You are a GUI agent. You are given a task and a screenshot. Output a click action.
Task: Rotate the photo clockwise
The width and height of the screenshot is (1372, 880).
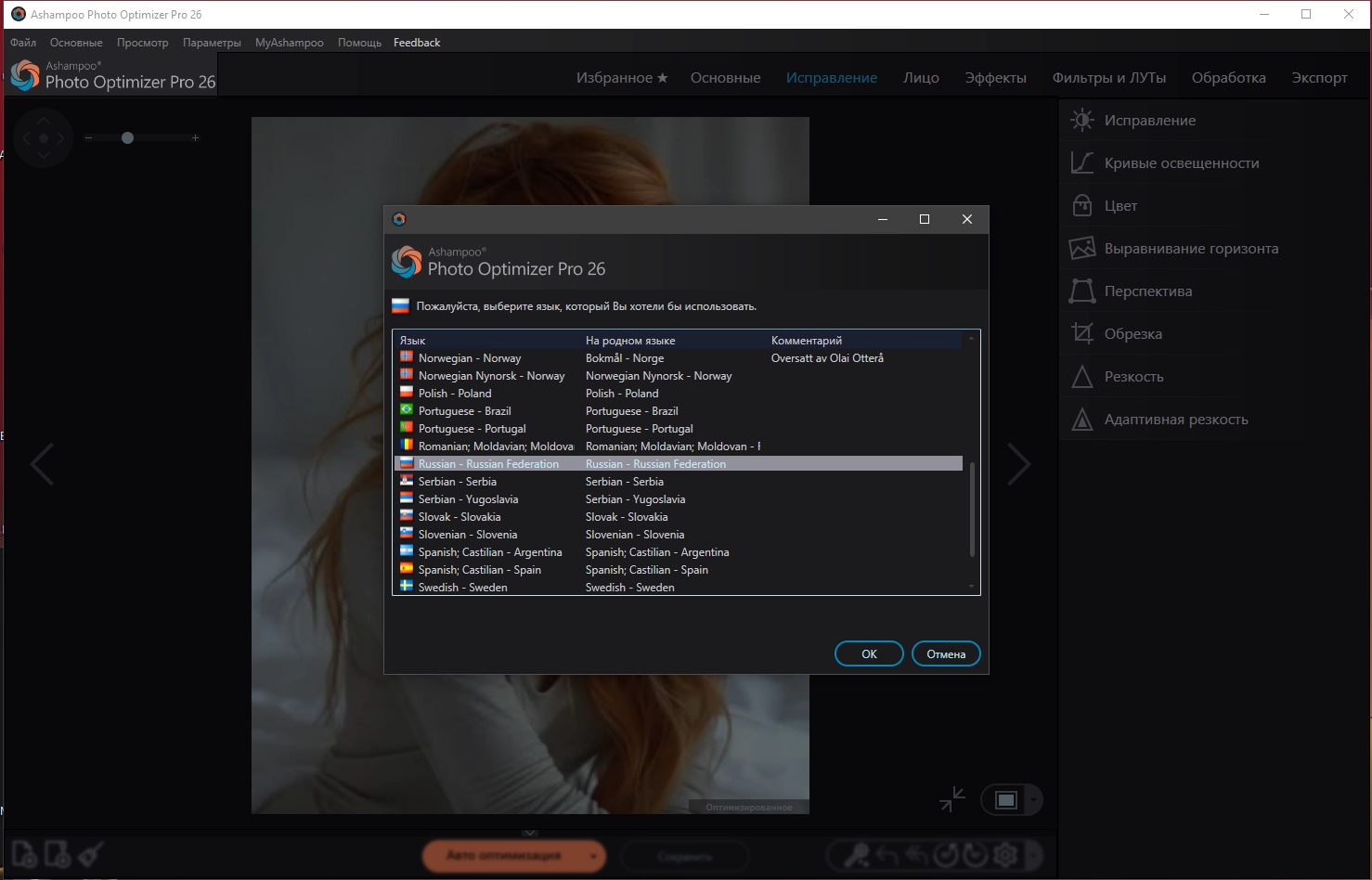coord(976,855)
